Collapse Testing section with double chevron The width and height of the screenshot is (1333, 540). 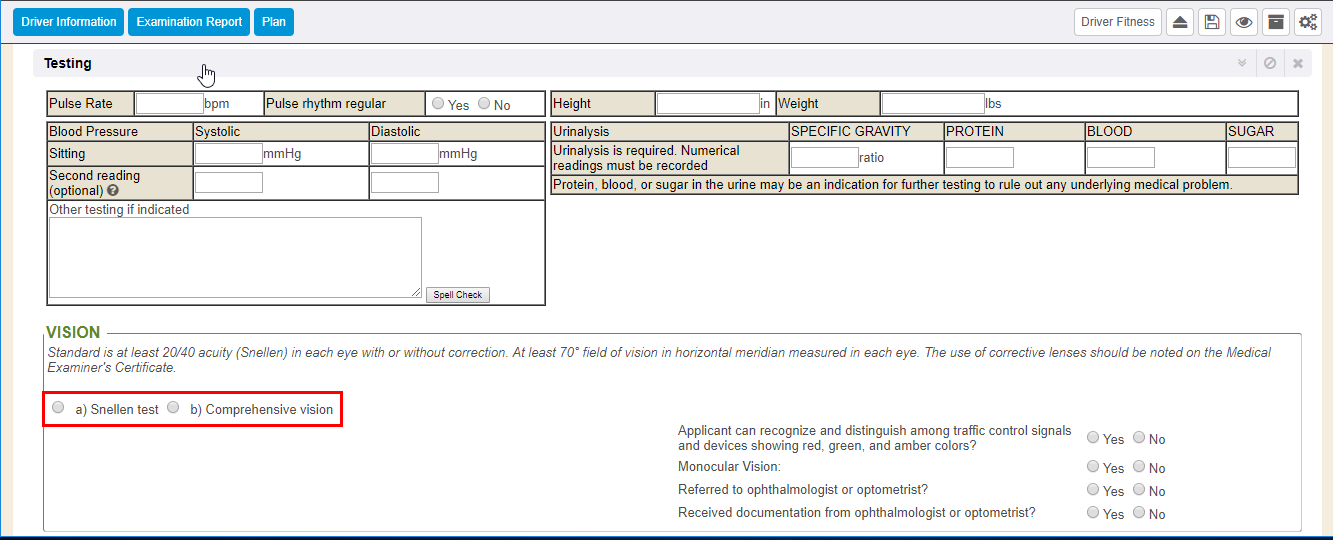[1242, 63]
